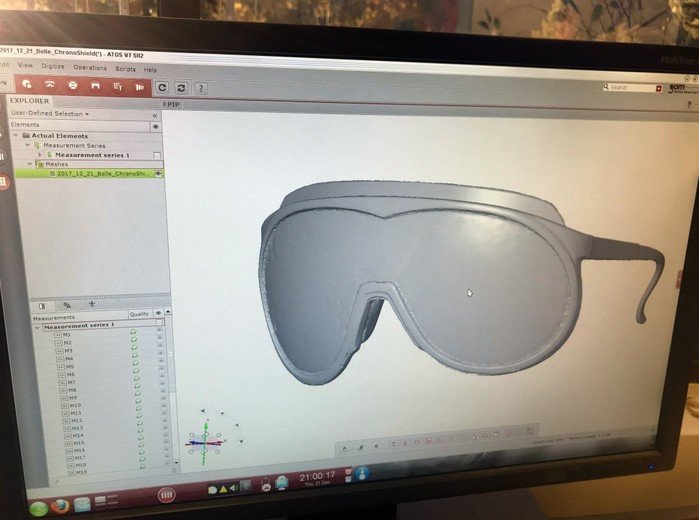Click the first red workflow toolbar icon
699x520 pixels.
click(x=26, y=85)
